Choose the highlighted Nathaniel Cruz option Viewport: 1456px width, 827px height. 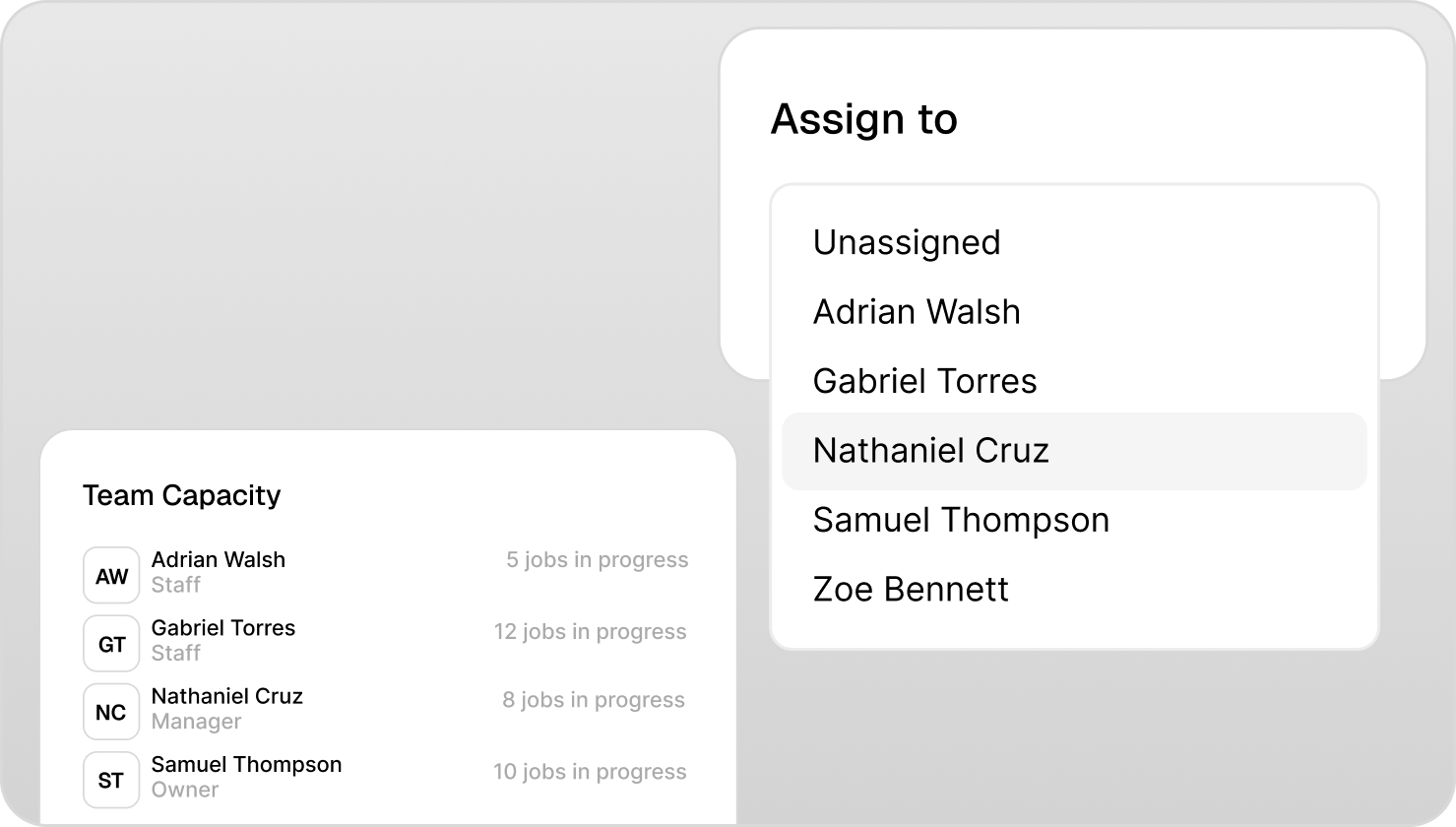(x=931, y=451)
